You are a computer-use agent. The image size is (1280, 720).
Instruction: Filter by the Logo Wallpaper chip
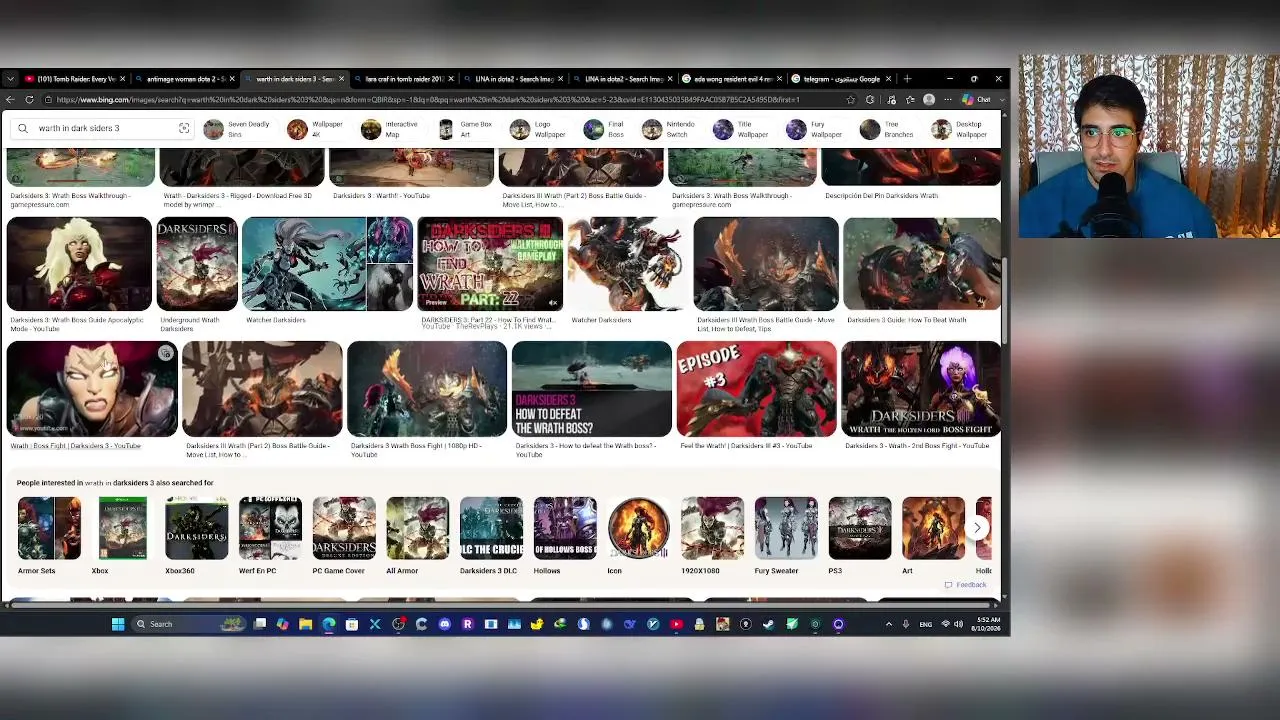pos(538,129)
